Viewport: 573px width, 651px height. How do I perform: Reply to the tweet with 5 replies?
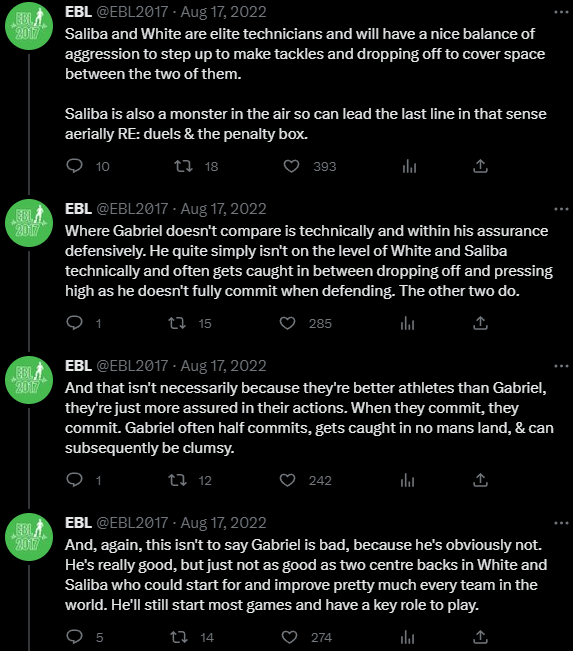[x=75, y=637]
